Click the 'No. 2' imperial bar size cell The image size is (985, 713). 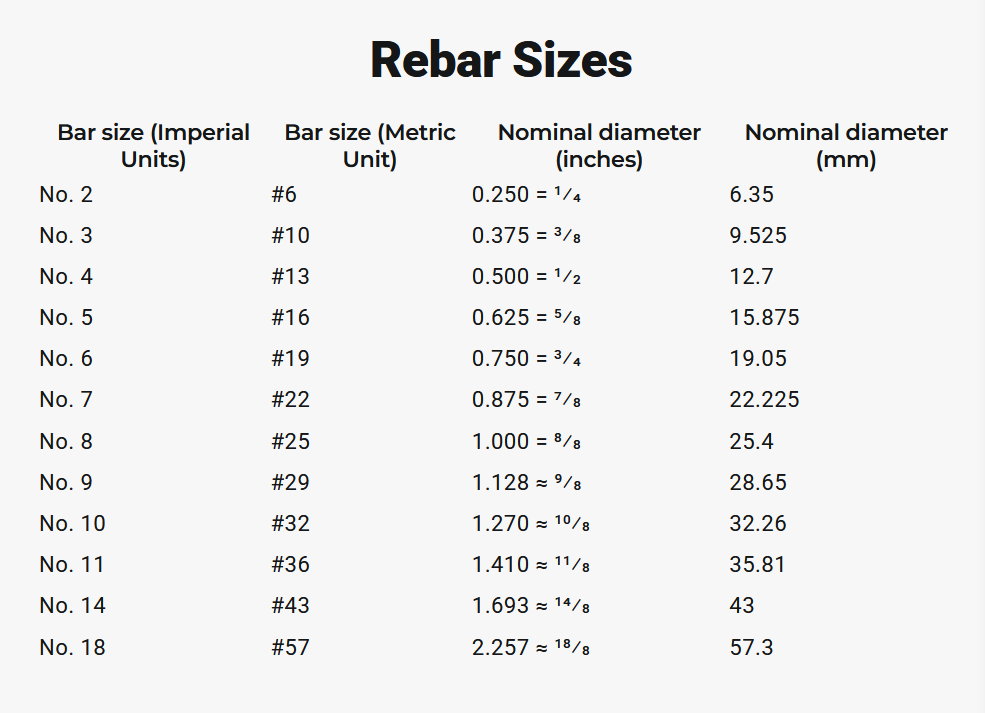[x=66, y=195]
